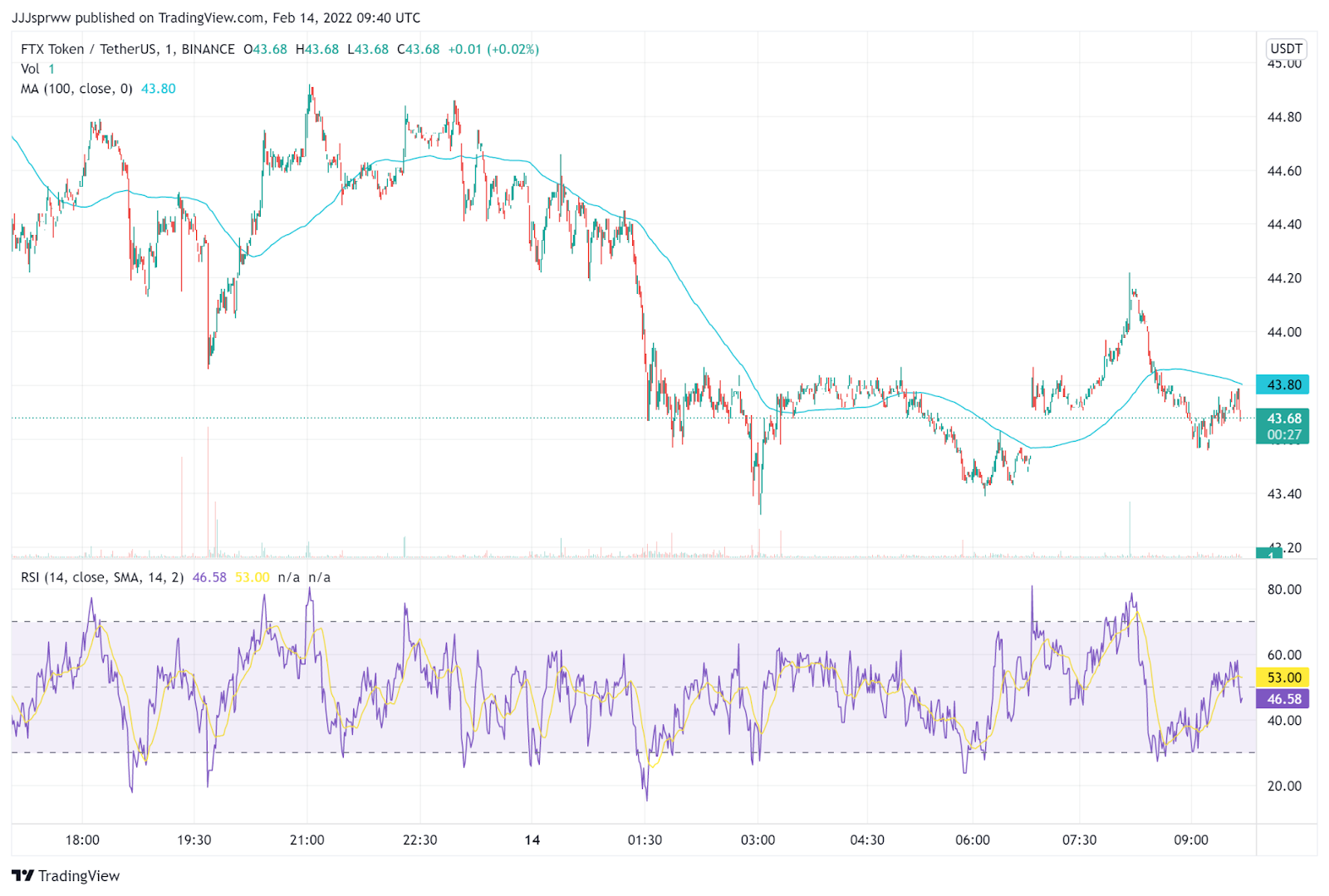
Task: Click the green 43.68 current price label
Action: click(1282, 426)
